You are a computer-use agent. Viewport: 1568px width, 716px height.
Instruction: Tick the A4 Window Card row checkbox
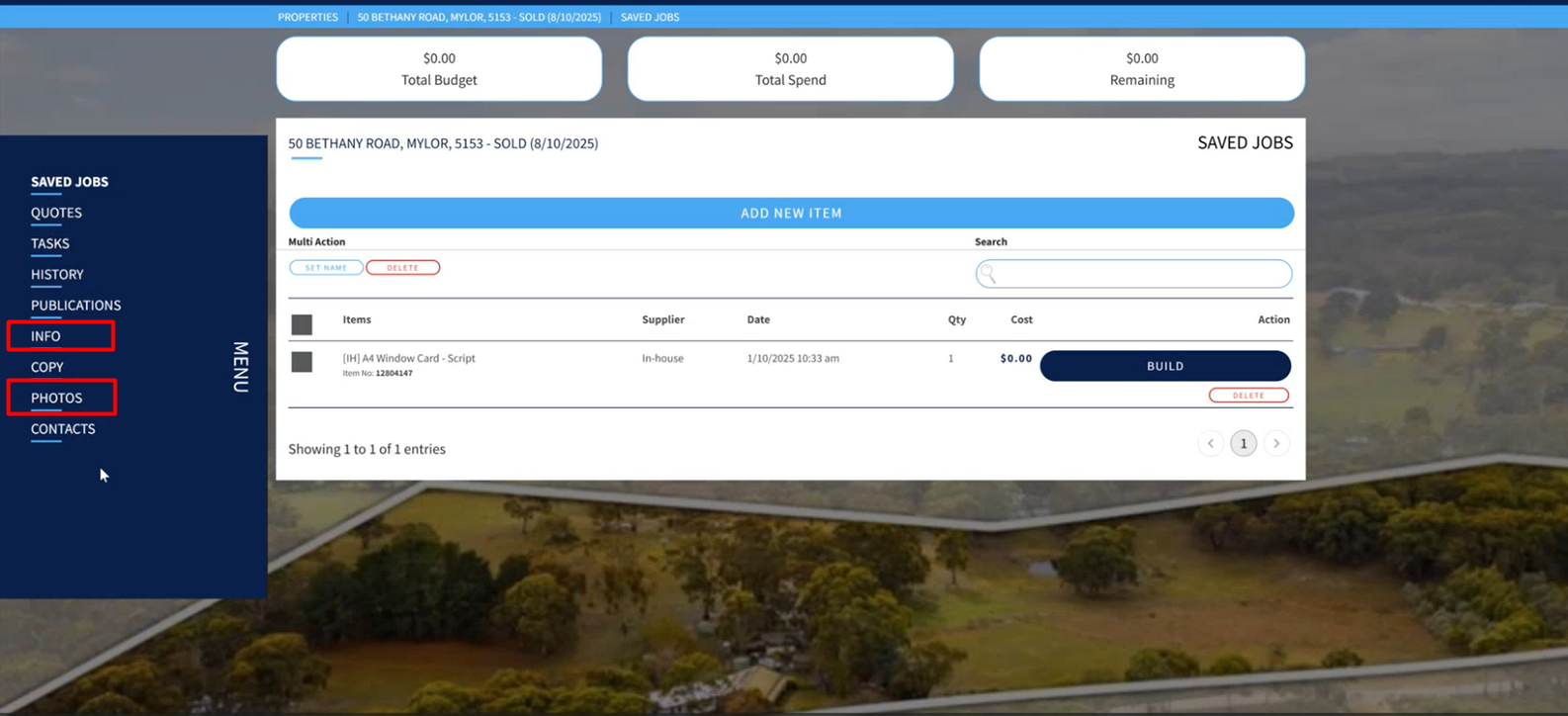pyautogui.click(x=302, y=362)
